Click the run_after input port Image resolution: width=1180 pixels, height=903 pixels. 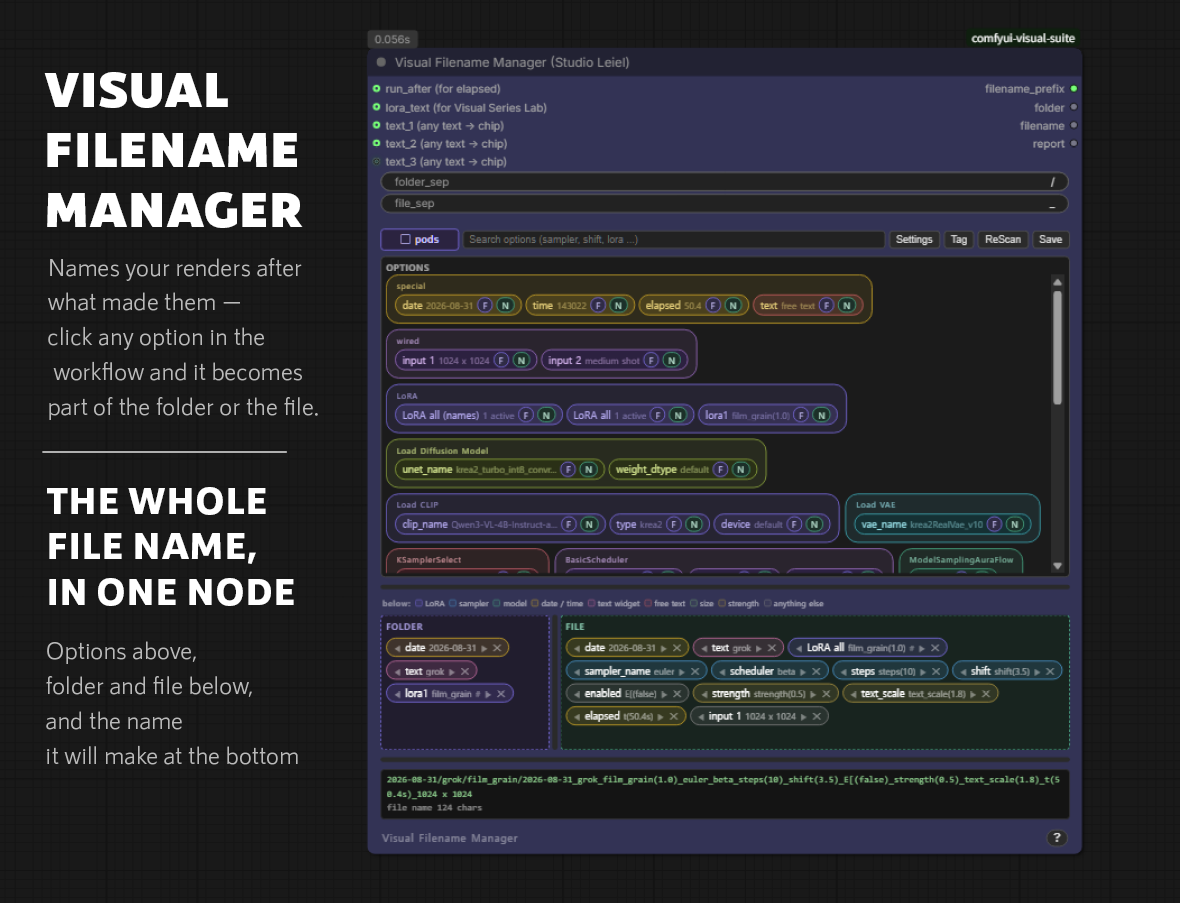point(376,89)
